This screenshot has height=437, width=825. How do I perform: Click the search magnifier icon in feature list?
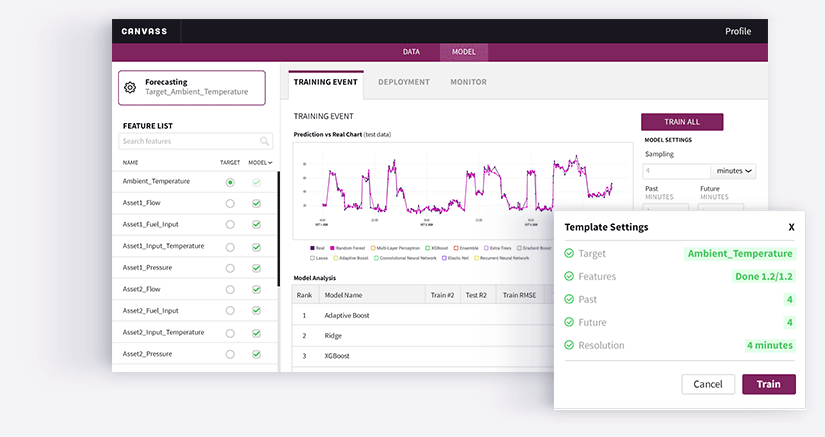pos(265,142)
